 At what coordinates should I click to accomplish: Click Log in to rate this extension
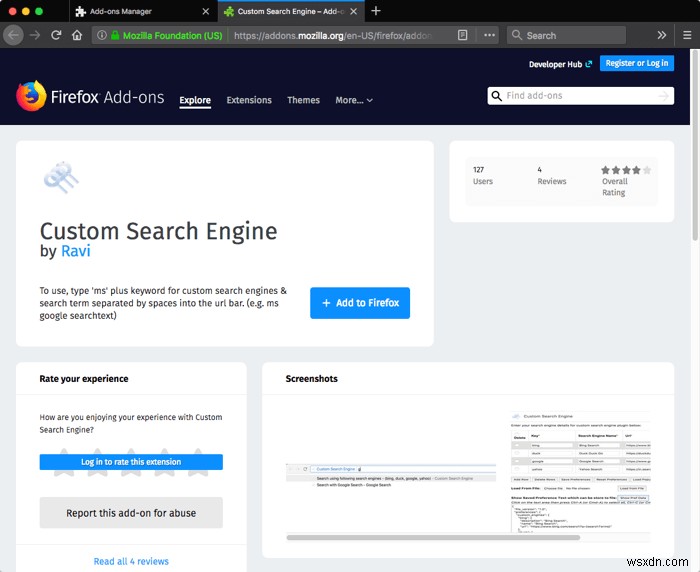pyautogui.click(x=131, y=462)
